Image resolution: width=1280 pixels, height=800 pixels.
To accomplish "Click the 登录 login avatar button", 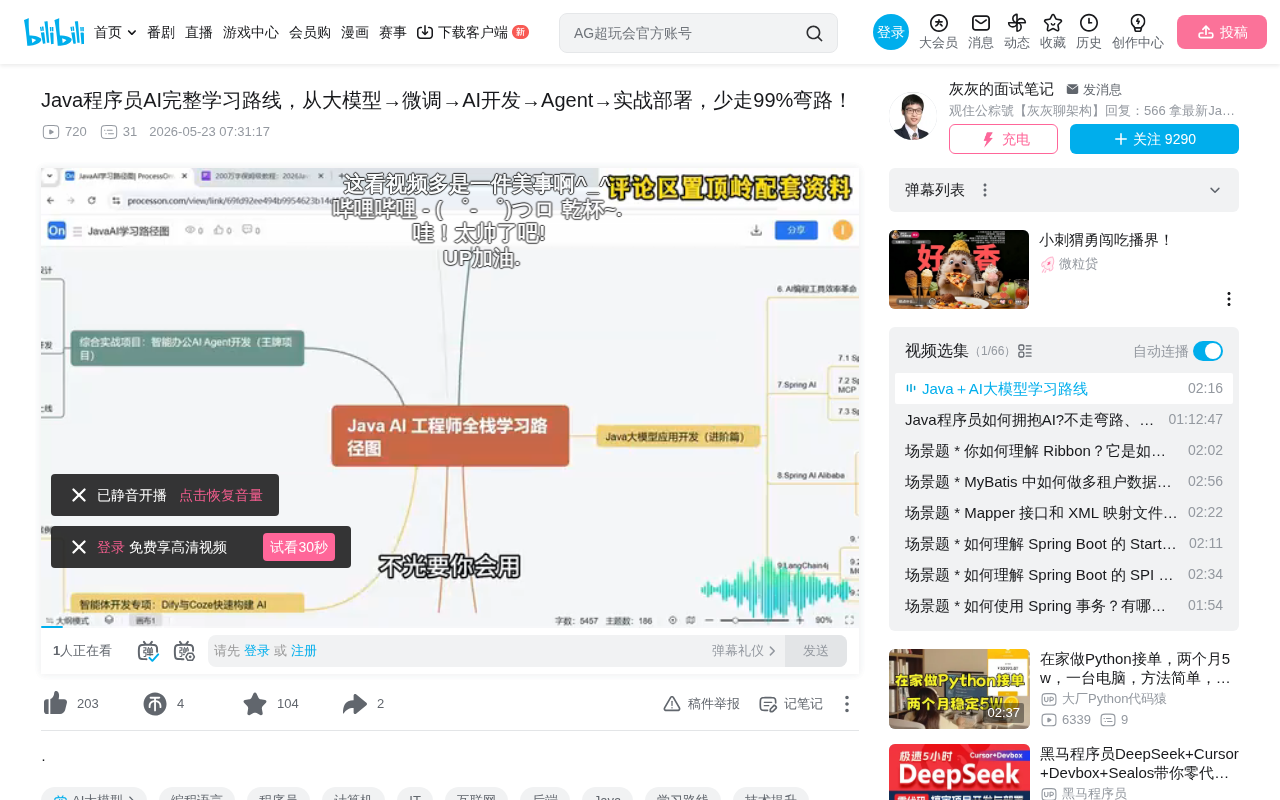I will 891,32.
